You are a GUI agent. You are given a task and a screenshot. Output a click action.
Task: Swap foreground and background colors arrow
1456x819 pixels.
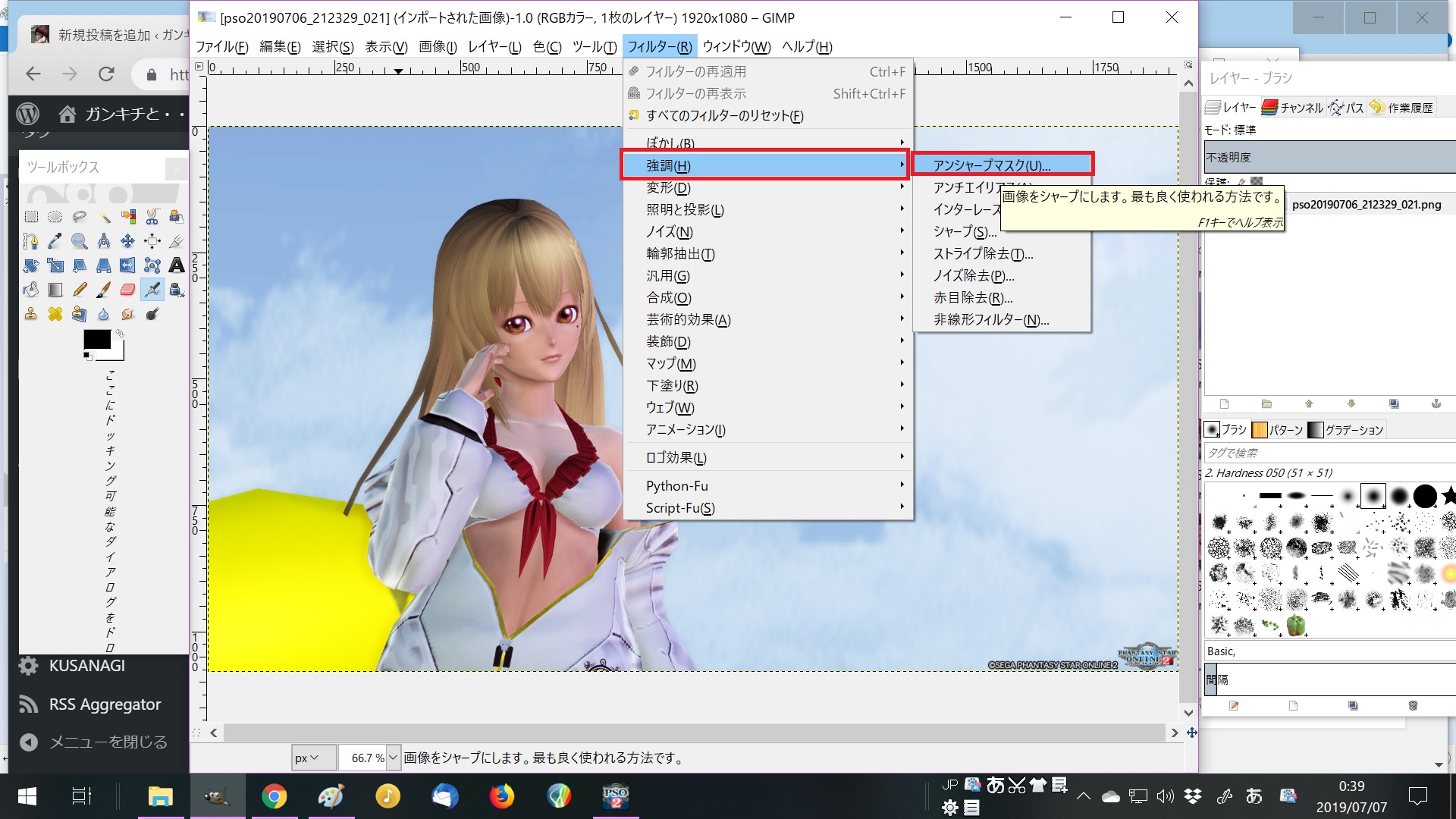click(120, 334)
